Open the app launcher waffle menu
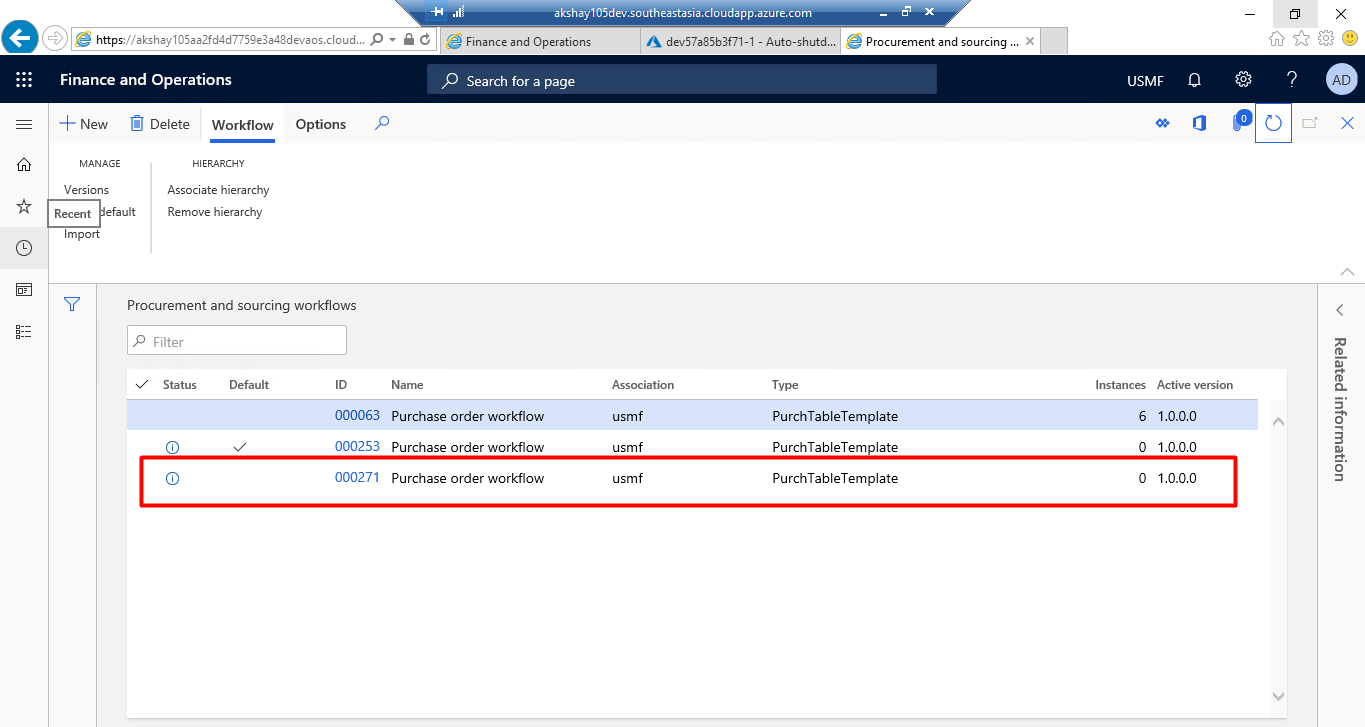The image size is (1365, 727). pos(24,80)
